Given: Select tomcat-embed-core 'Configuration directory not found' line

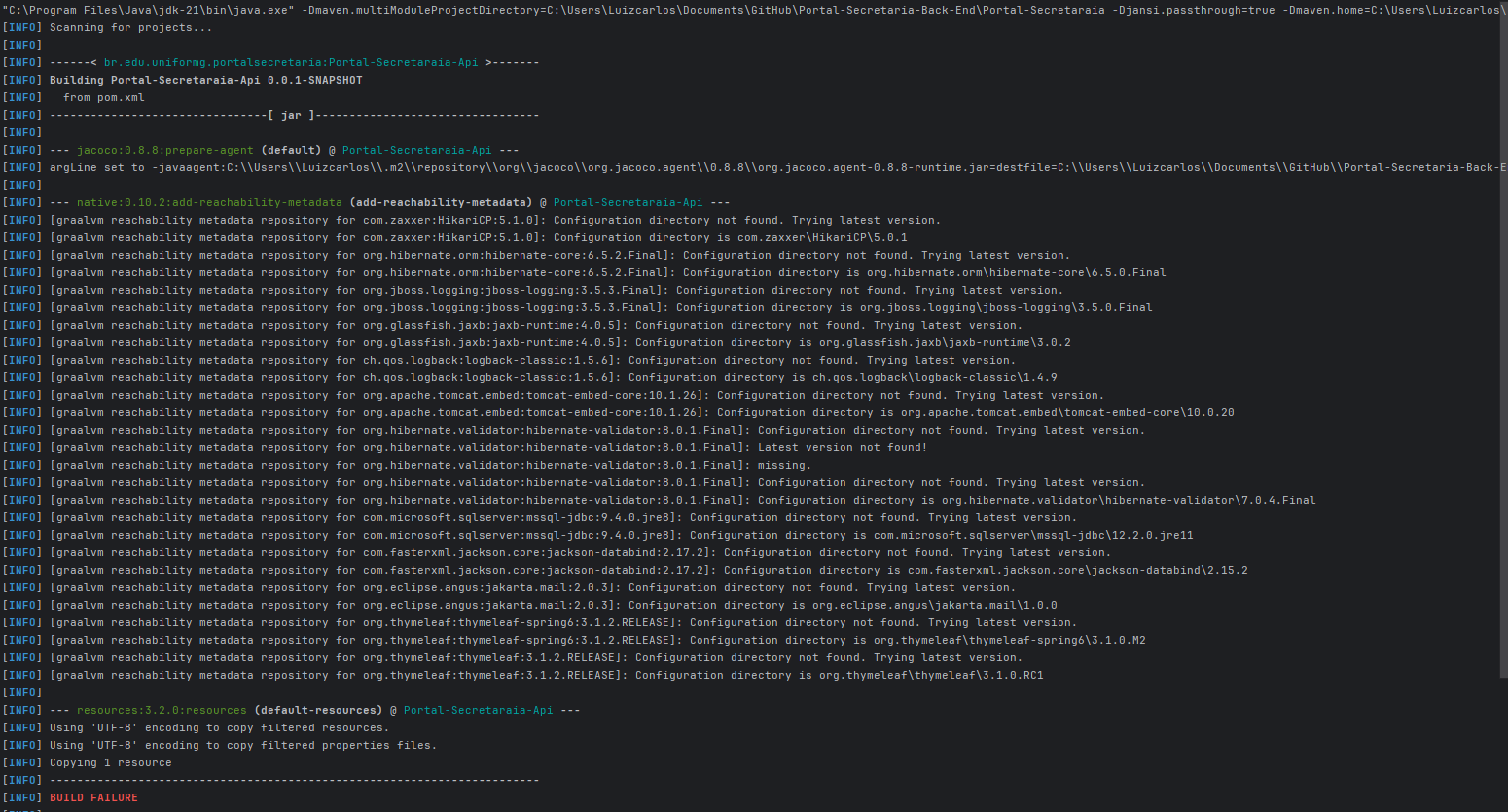Looking at the screenshot, I should 554,395.
